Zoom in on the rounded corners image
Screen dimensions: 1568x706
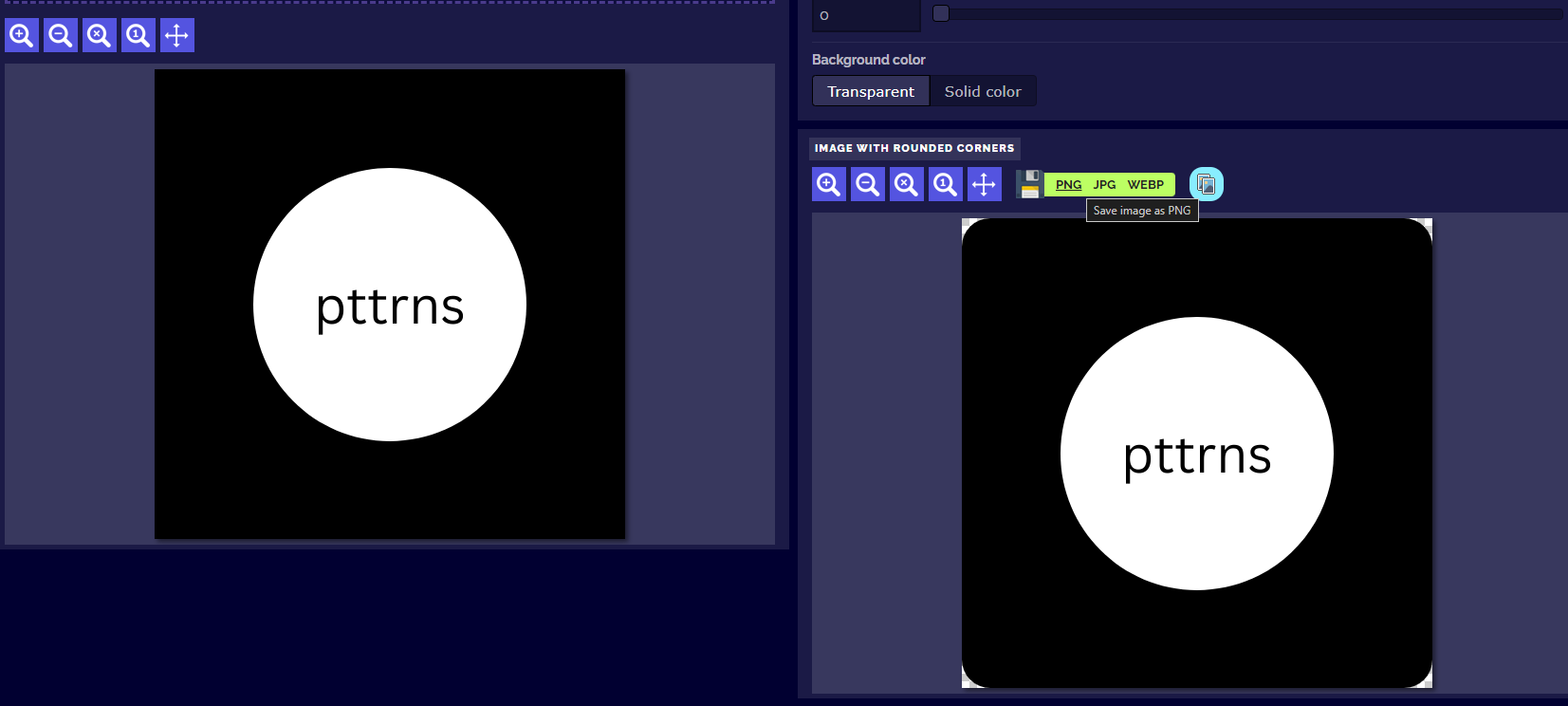point(829,184)
